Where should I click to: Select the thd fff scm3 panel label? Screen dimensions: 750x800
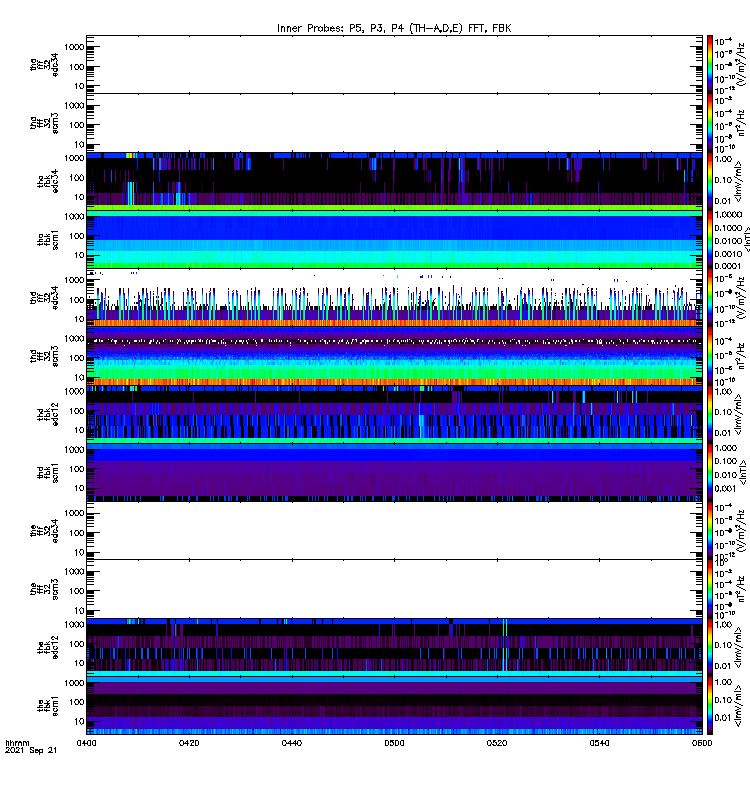(x=44, y=356)
